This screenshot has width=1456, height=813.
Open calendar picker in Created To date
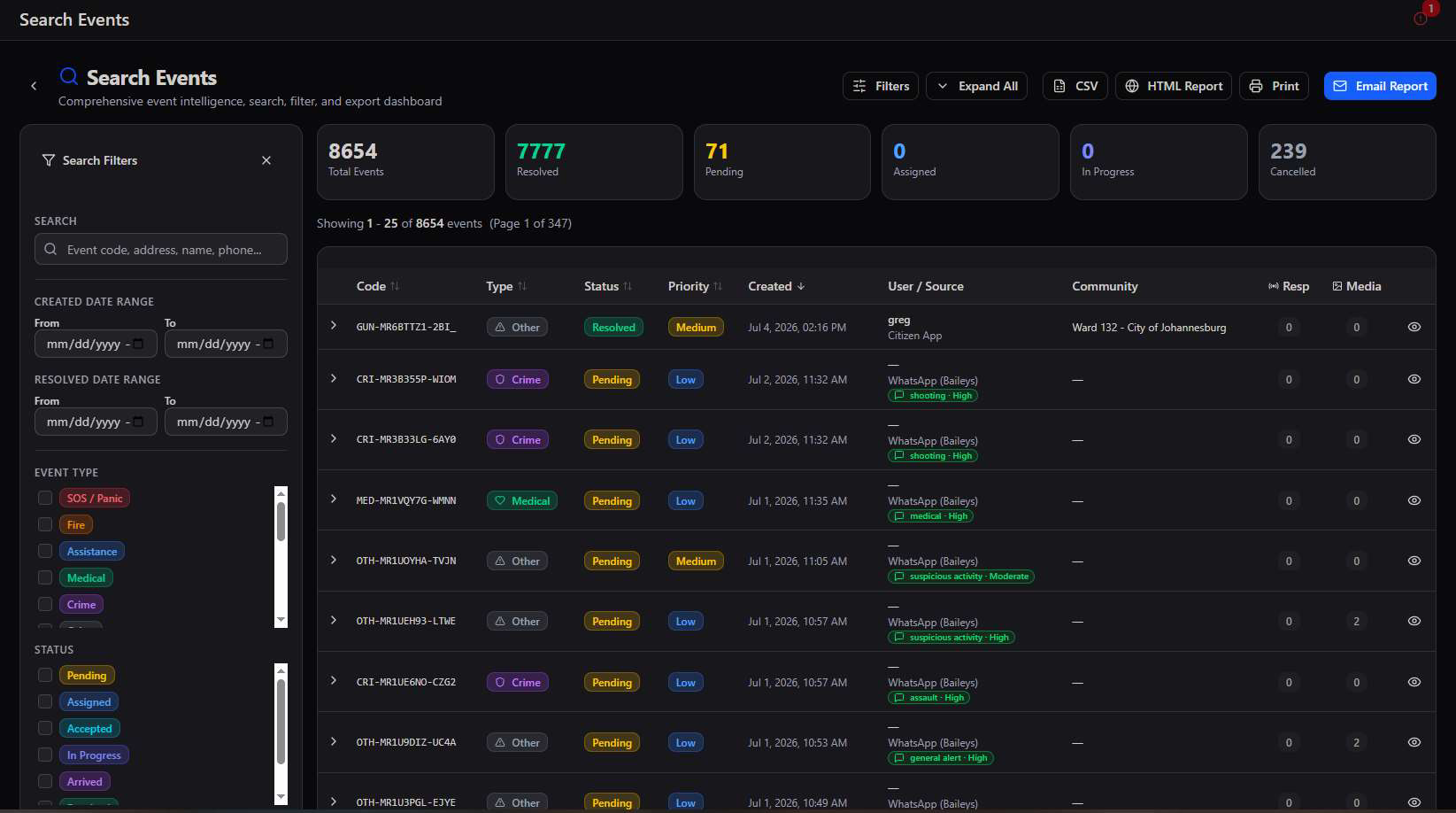[268, 344]
